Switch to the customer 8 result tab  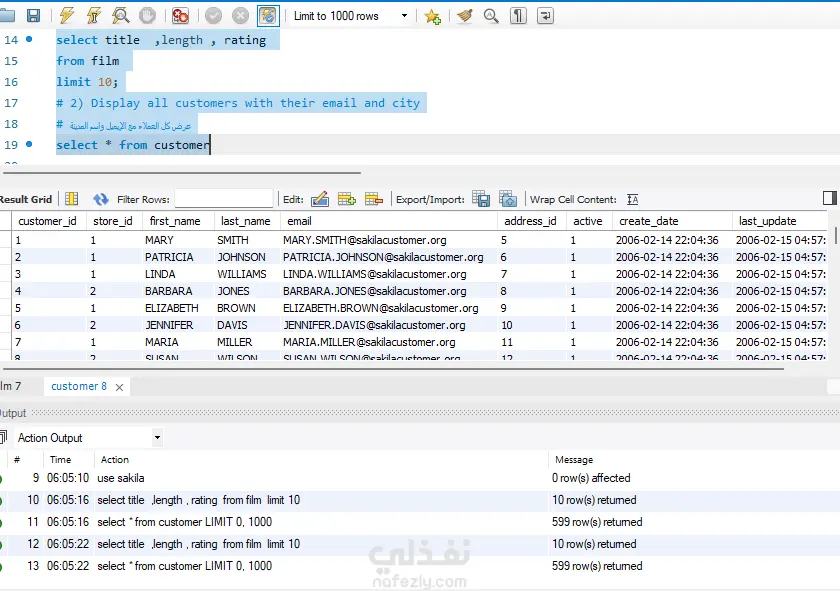click(x=77, y=386)
